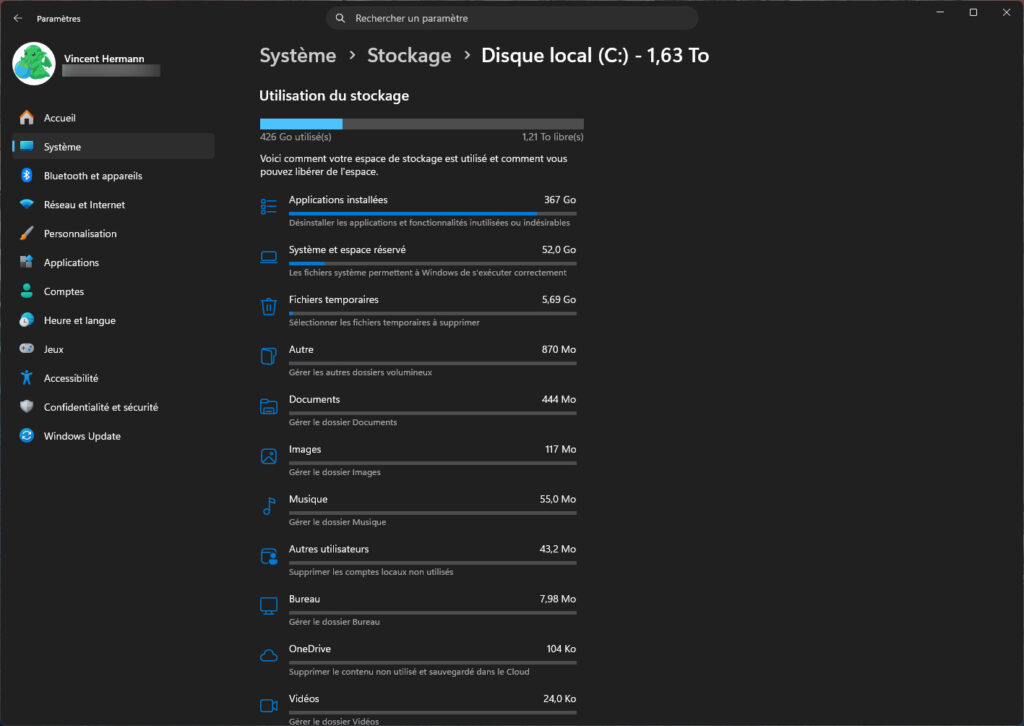Image resolution: width=1024 pixels, height=726 pixels.
Task: Open the Accueil home icon in sidebar
Action: [x=26, y=118]
